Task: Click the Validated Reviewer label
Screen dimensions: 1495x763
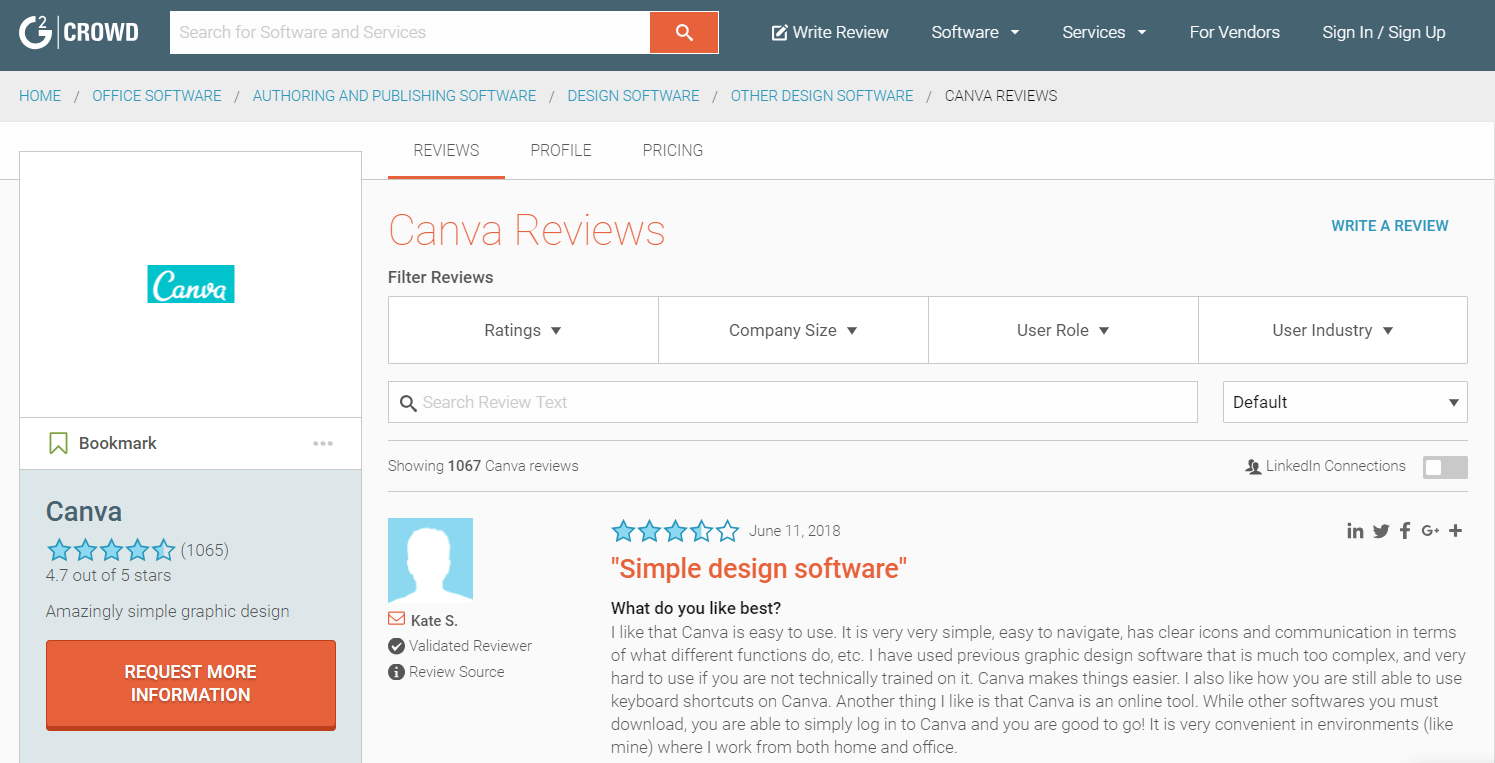Action: tap(471, 646)
